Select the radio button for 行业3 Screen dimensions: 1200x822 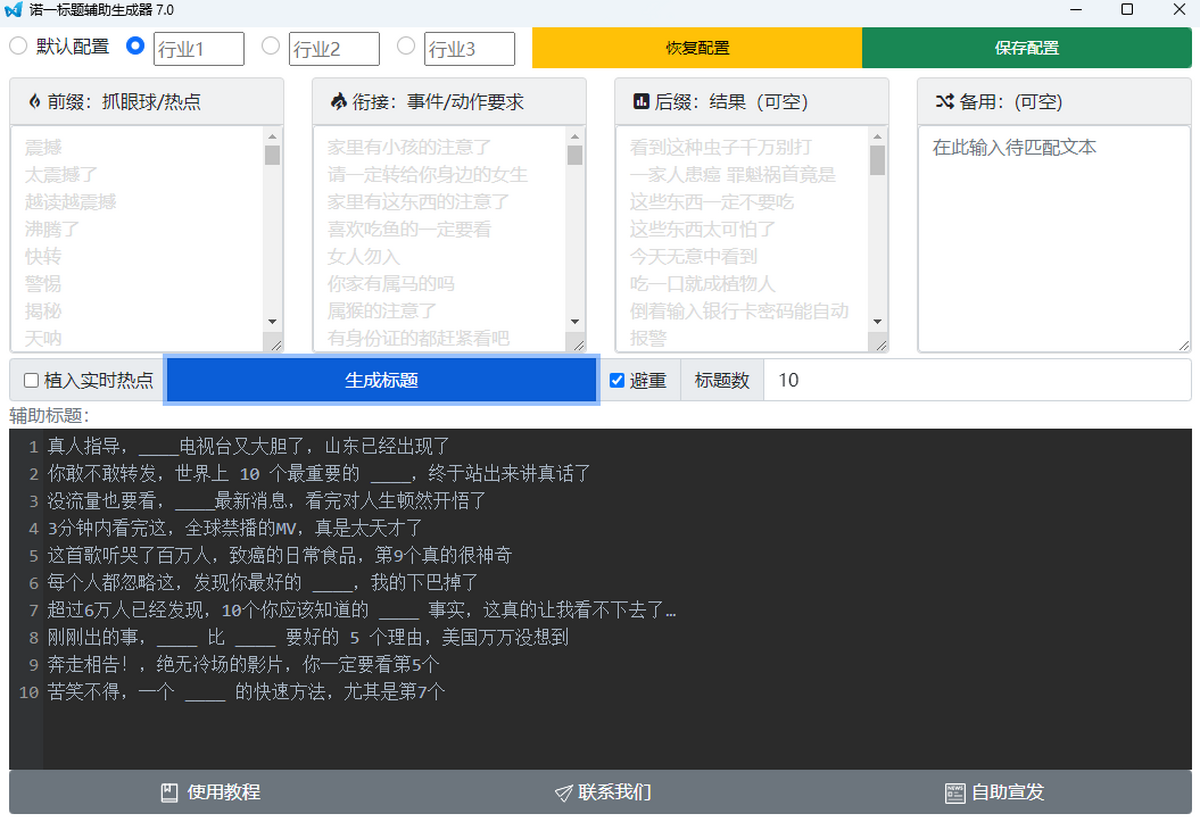coord(406,46)
